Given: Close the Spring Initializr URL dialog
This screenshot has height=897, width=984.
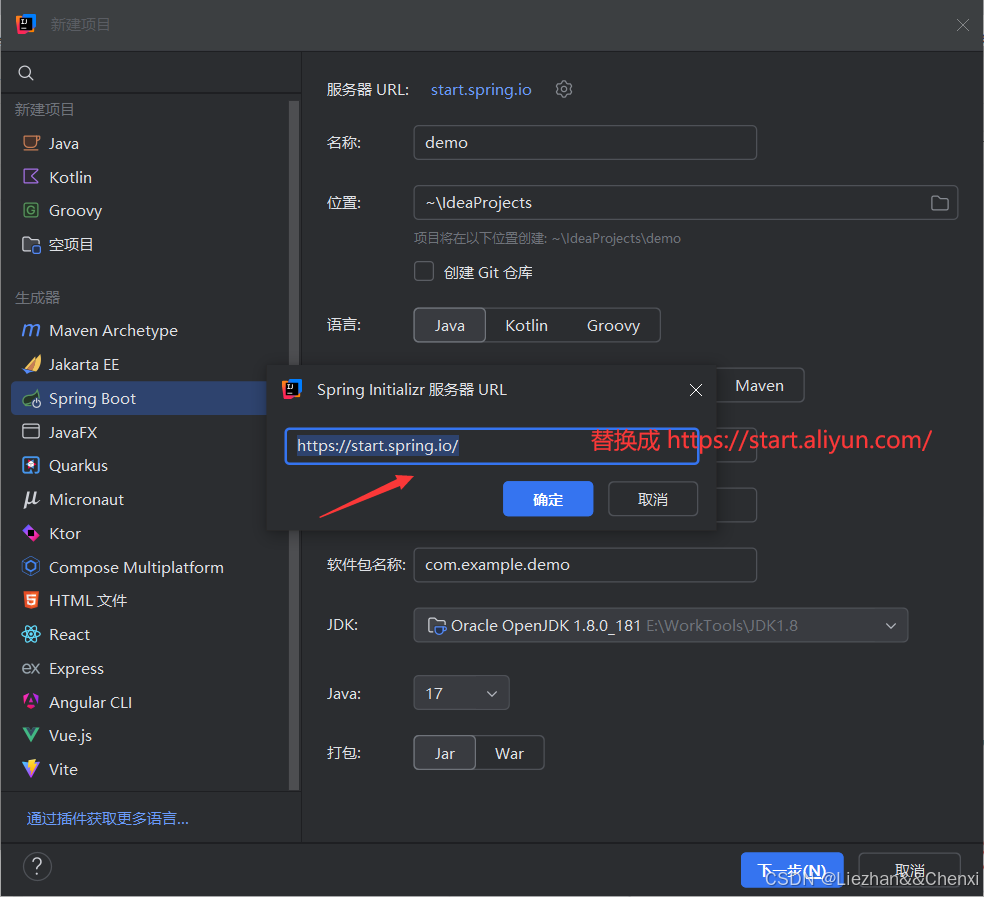Looking at the screenshot, I should pyautogui.click(x=695, y=390).
